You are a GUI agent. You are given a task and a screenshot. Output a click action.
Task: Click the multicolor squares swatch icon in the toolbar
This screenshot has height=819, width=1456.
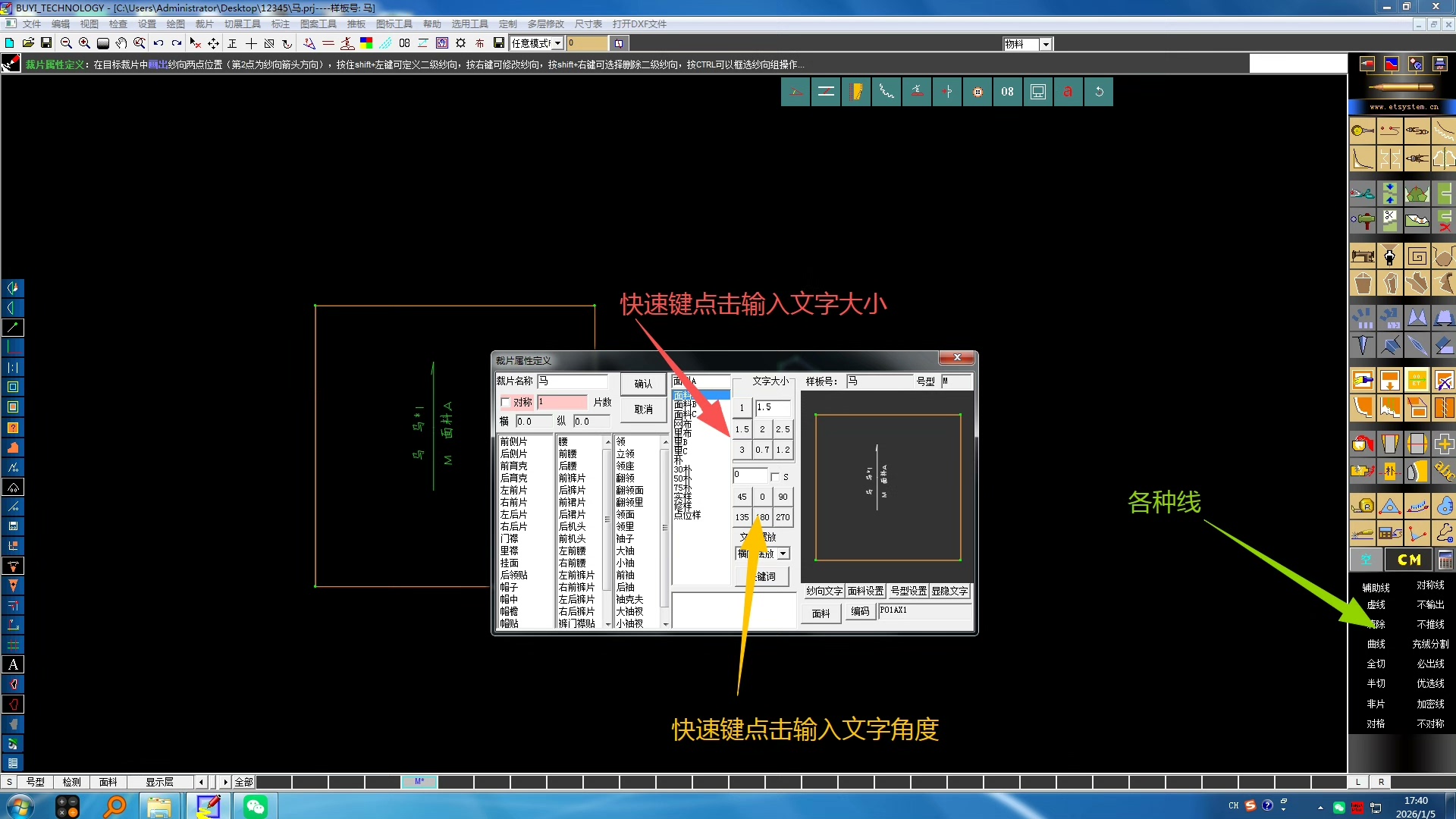click(366, 43)
